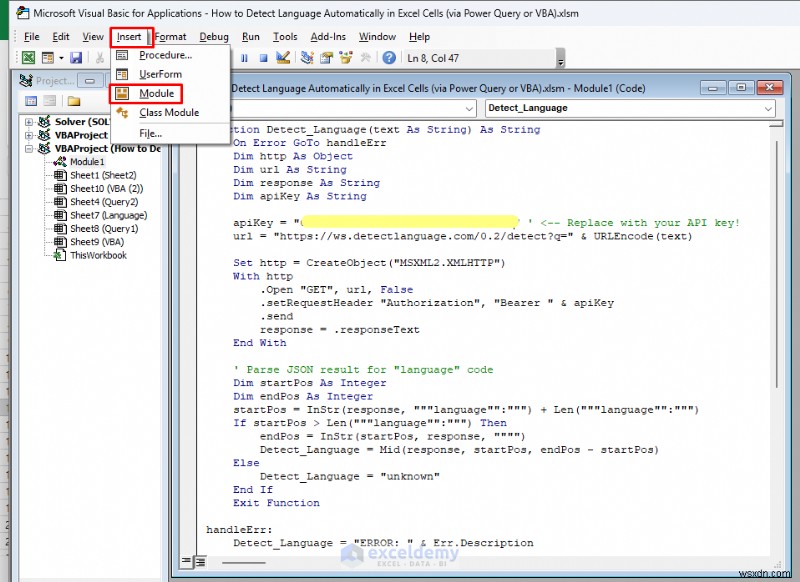
Task: Open the Add-Ins menu
Action: pos(328,37)
